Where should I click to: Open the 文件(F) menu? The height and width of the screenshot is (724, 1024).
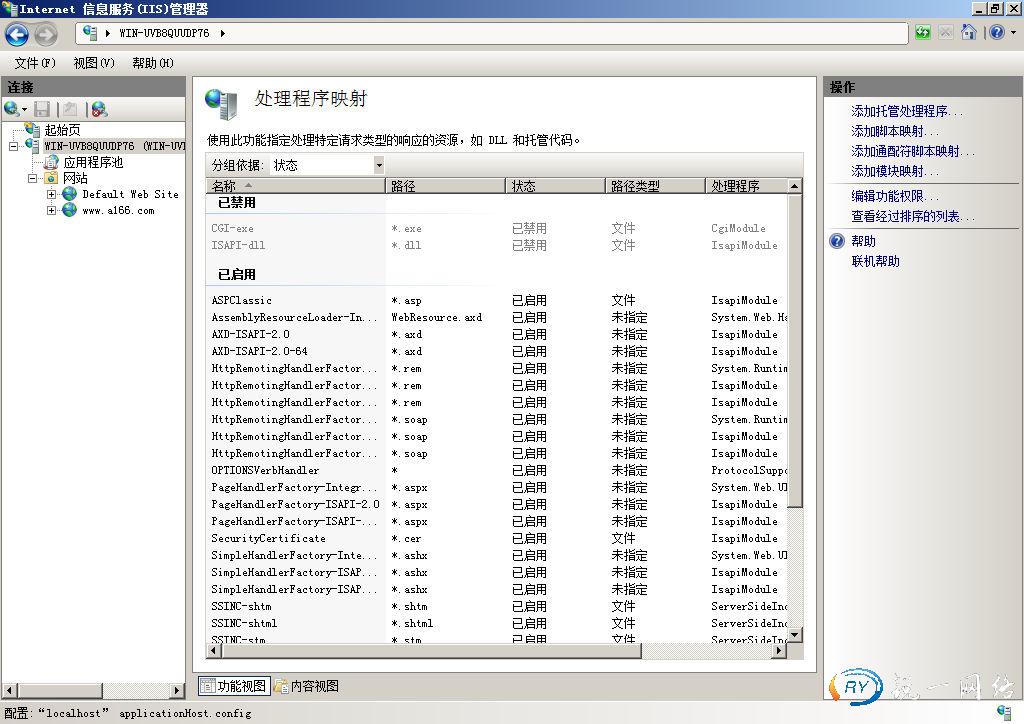35,63
